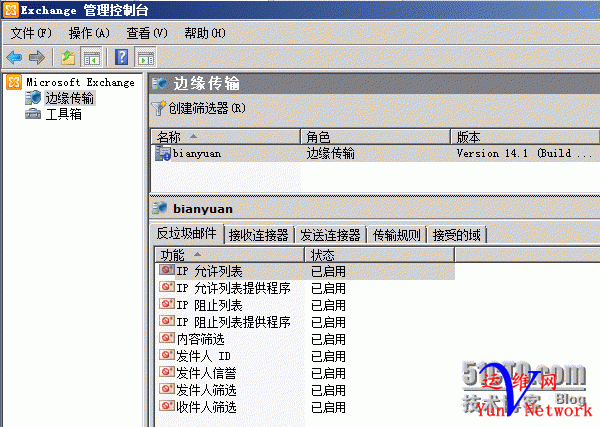Select Microsoft Exchange root tree item
Screen dimensions: 600x427
pos(80,82)
